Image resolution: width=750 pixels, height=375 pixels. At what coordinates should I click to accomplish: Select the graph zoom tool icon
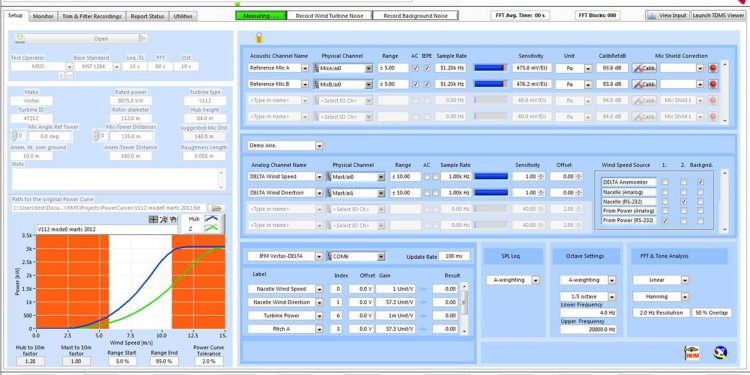[163, 219]
